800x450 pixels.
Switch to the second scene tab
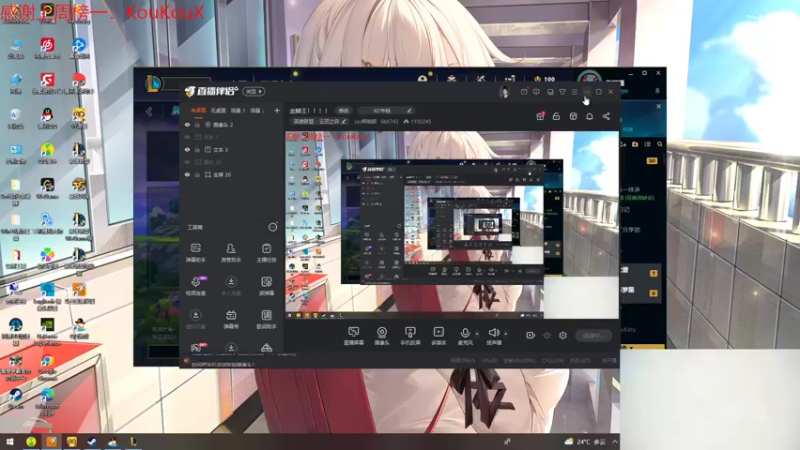click(218, 110)
